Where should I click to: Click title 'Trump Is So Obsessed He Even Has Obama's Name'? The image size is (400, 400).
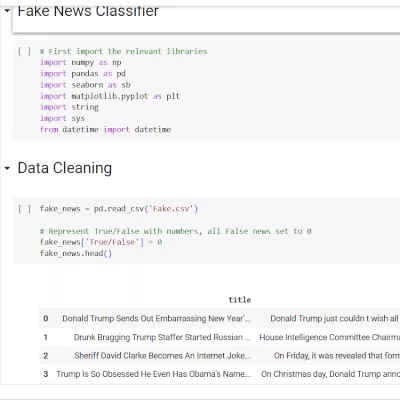(x=154, y=374)
